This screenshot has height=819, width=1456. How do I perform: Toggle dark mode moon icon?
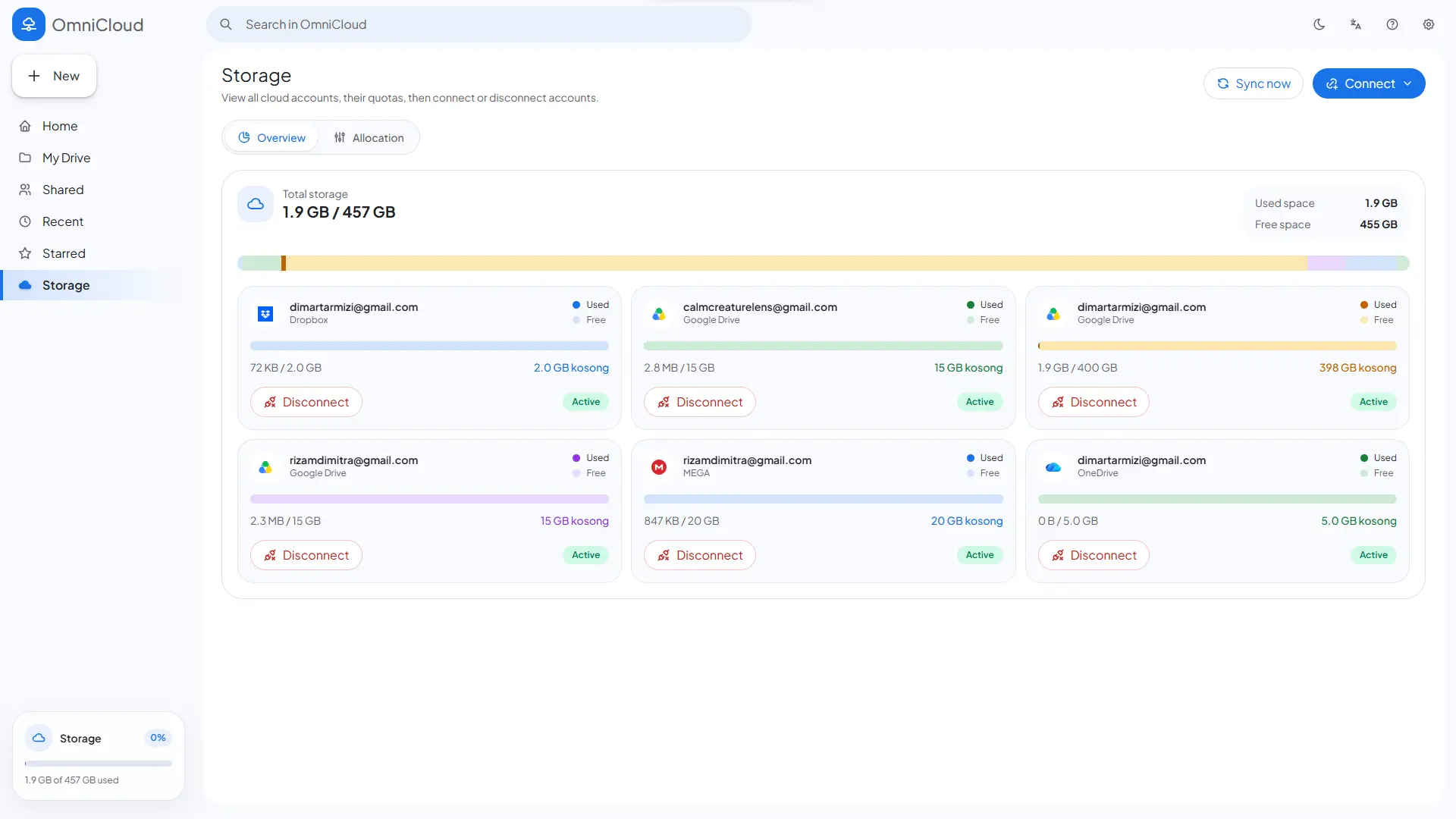(1319, 24)
